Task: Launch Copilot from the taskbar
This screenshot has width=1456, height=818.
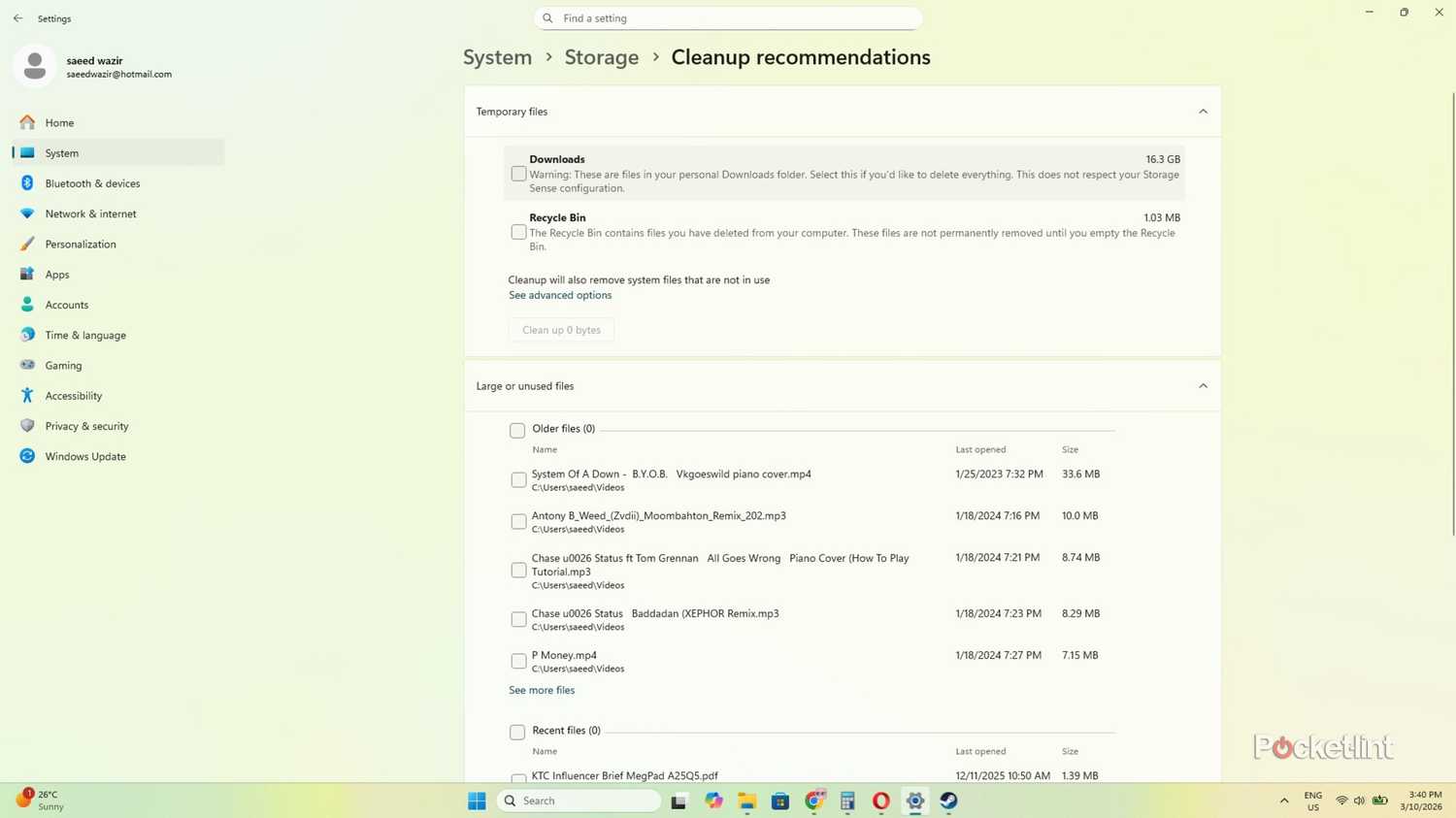Action: coord(712,801)
